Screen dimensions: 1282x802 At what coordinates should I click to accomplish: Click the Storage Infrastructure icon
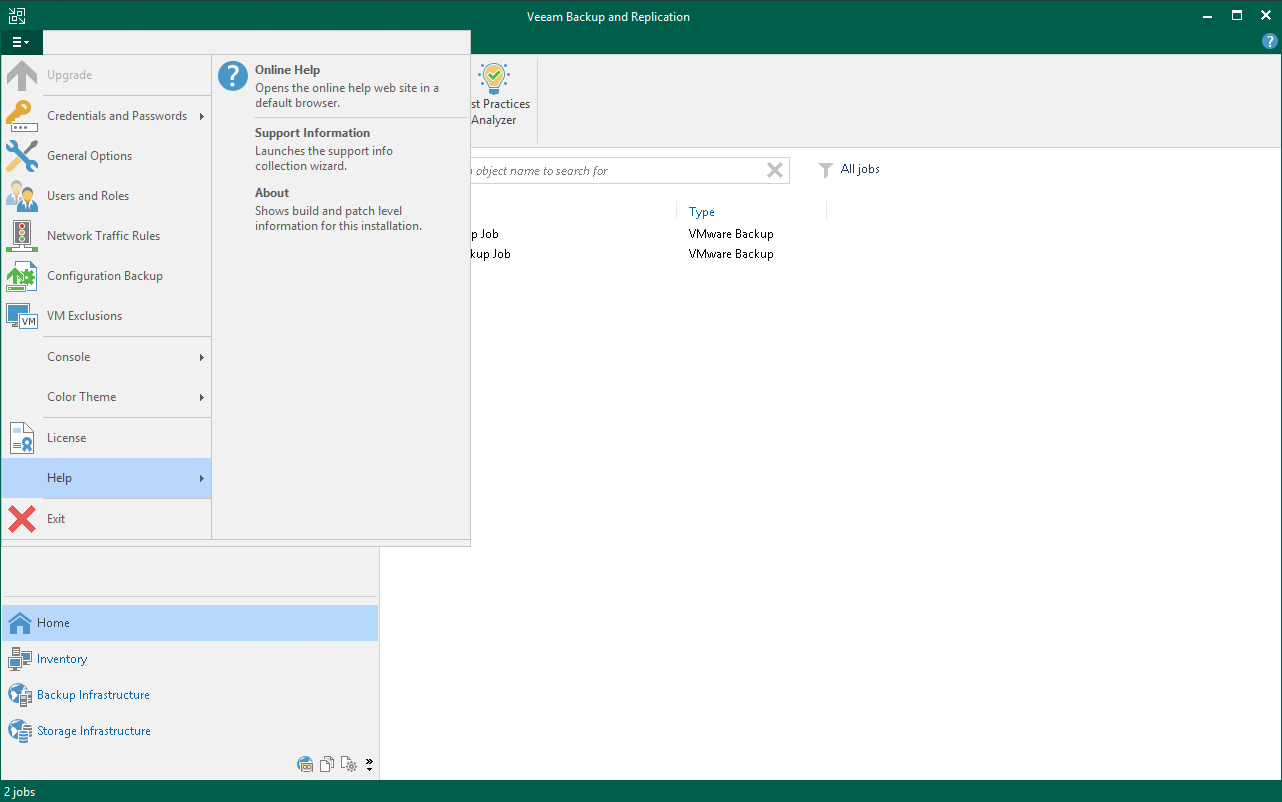[x=20, y=731]
